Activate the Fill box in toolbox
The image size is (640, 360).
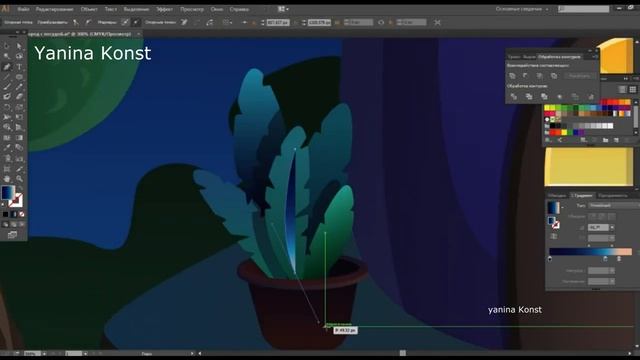(7, 193)
